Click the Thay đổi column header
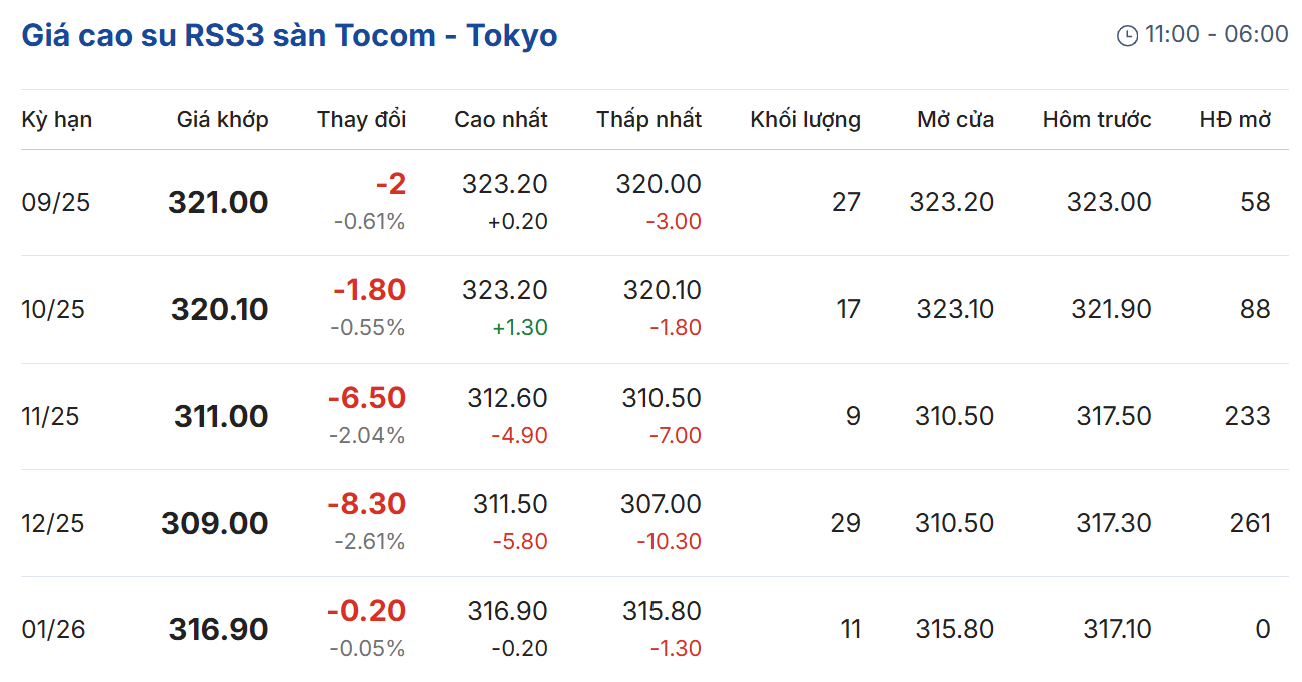The width and height of the screenshot is (1302, 682). click(x=361, y=120)
